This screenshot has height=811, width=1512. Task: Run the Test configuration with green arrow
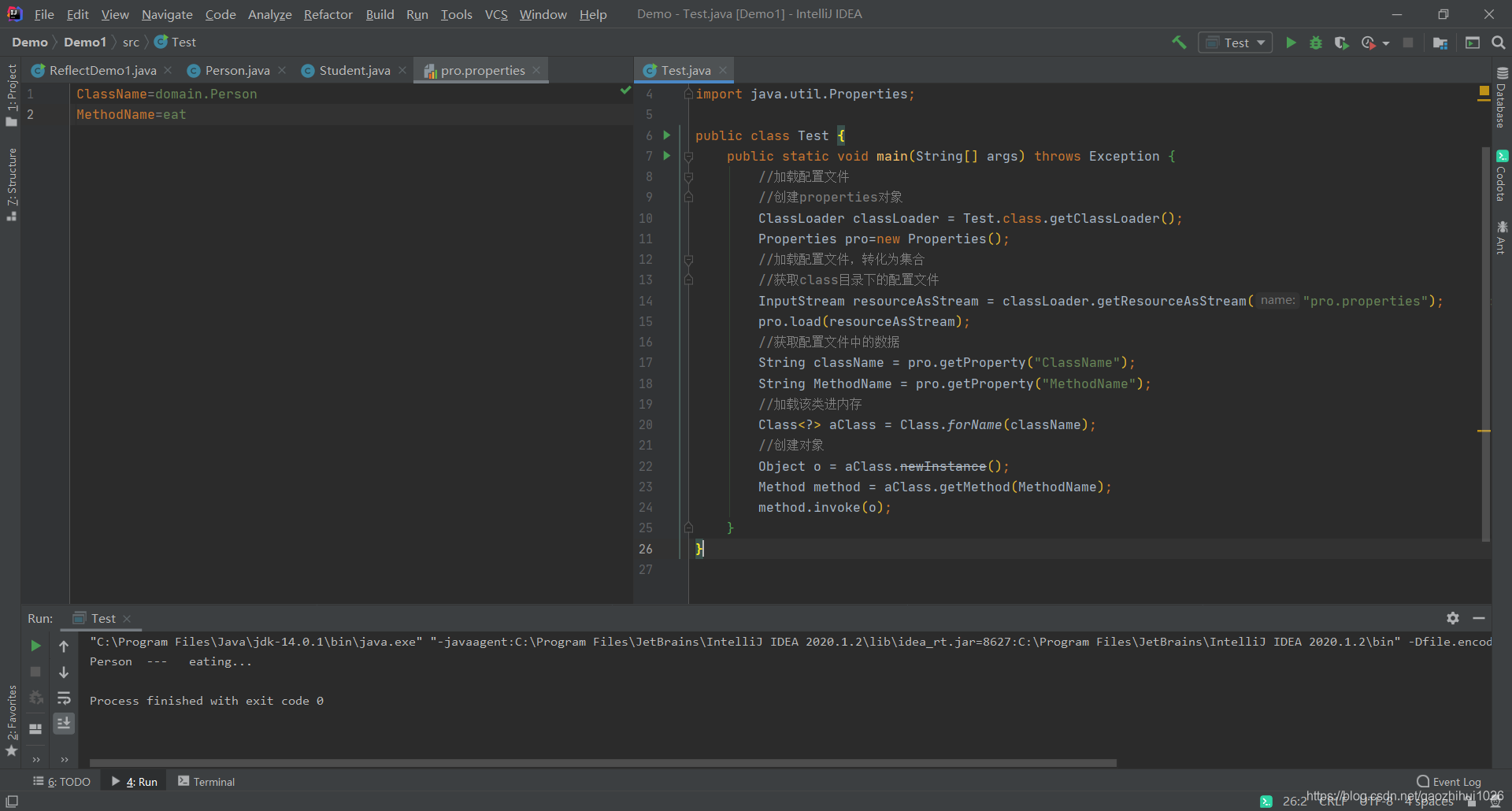(1291, 43)
